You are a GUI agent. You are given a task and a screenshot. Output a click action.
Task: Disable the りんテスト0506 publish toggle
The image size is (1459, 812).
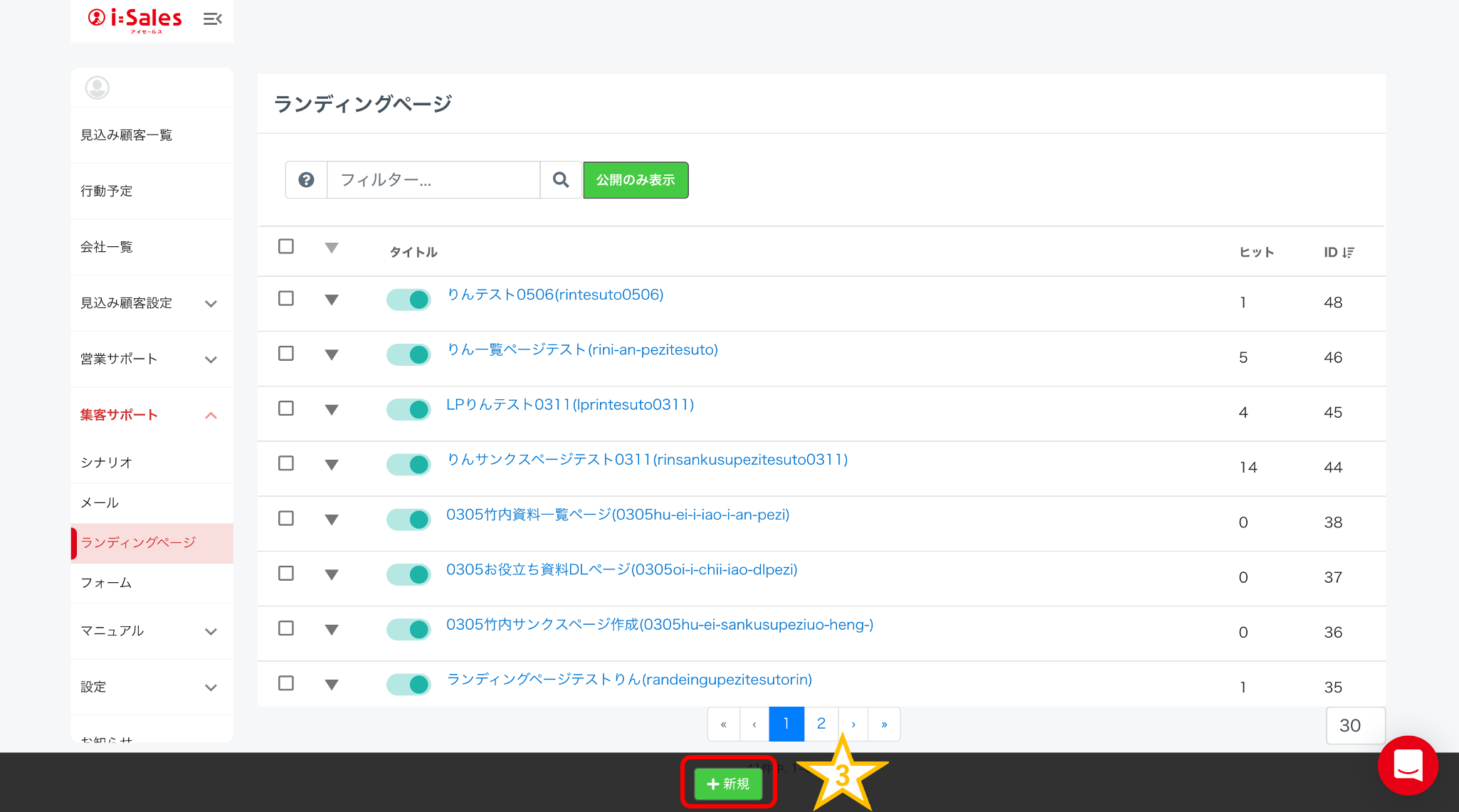pyautogui.click(x=409, y=300)
